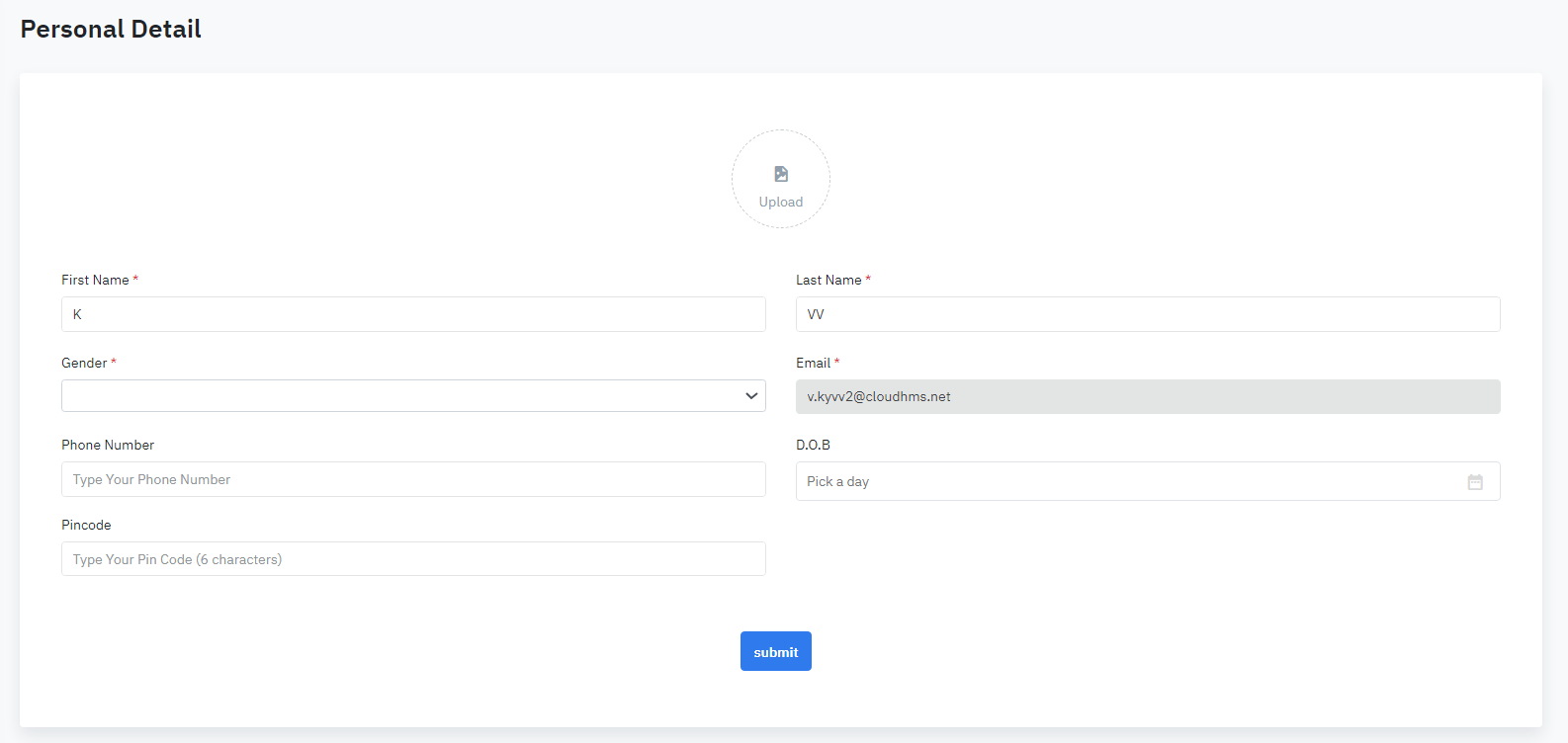Click the Email label text
1568x743 pixels.
[813, 363]
